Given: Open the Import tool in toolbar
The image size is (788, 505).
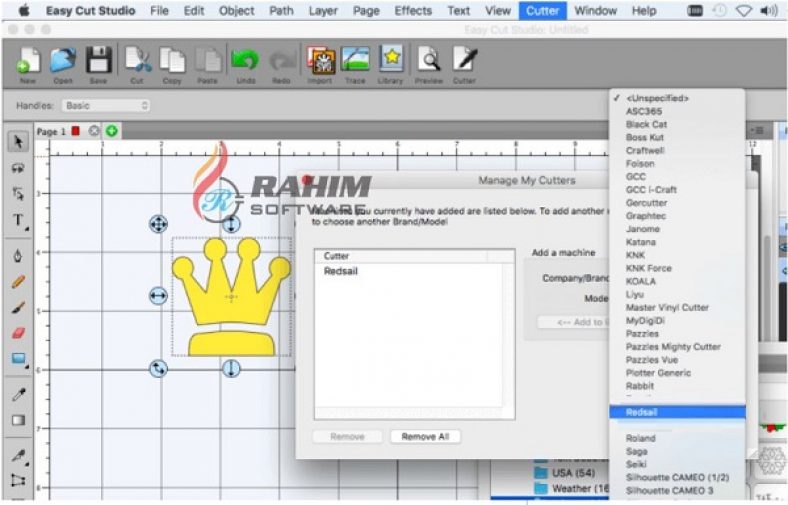Looking at the screenshot, I should click(320, 62).
